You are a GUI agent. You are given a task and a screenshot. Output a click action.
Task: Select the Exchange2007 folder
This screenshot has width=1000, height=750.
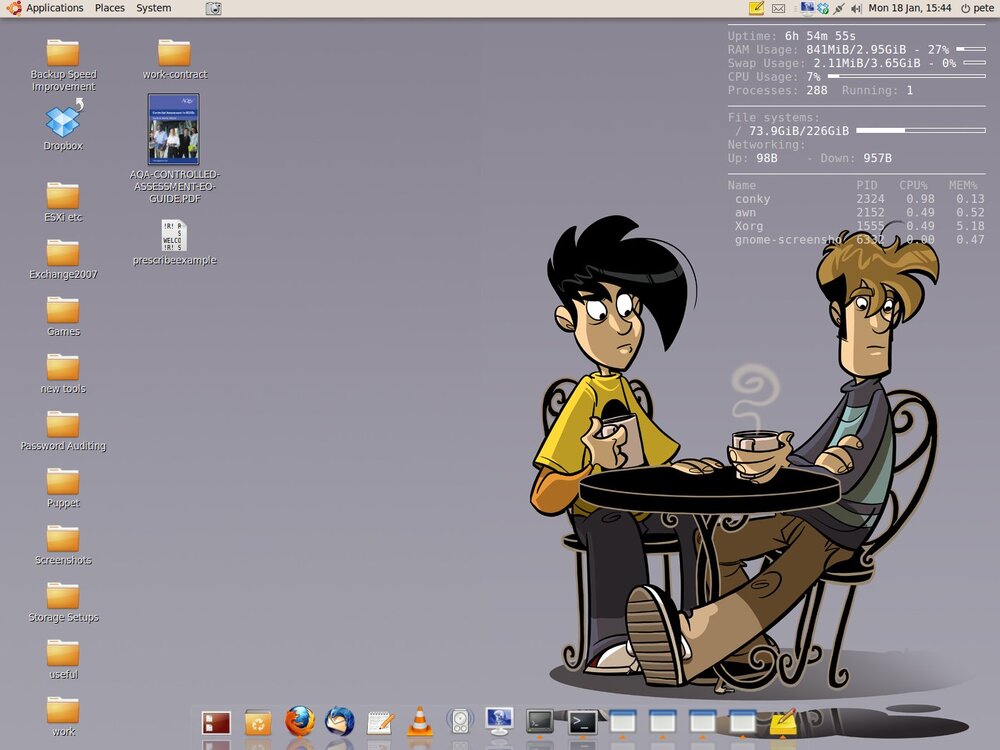pyautogui.click(x=63, y=260)
